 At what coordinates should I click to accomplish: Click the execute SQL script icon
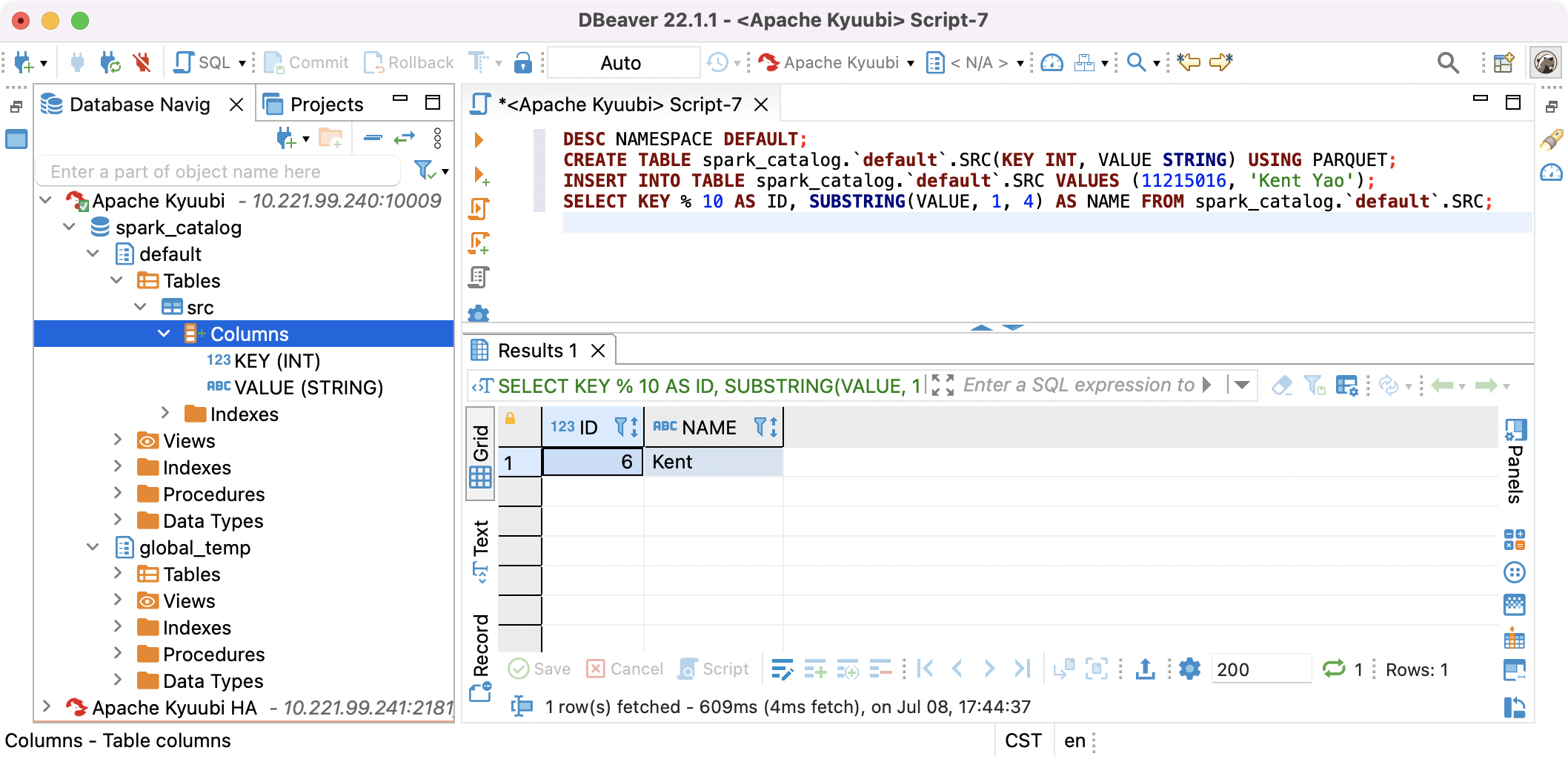pyautogui.click(x=479, y=209)
